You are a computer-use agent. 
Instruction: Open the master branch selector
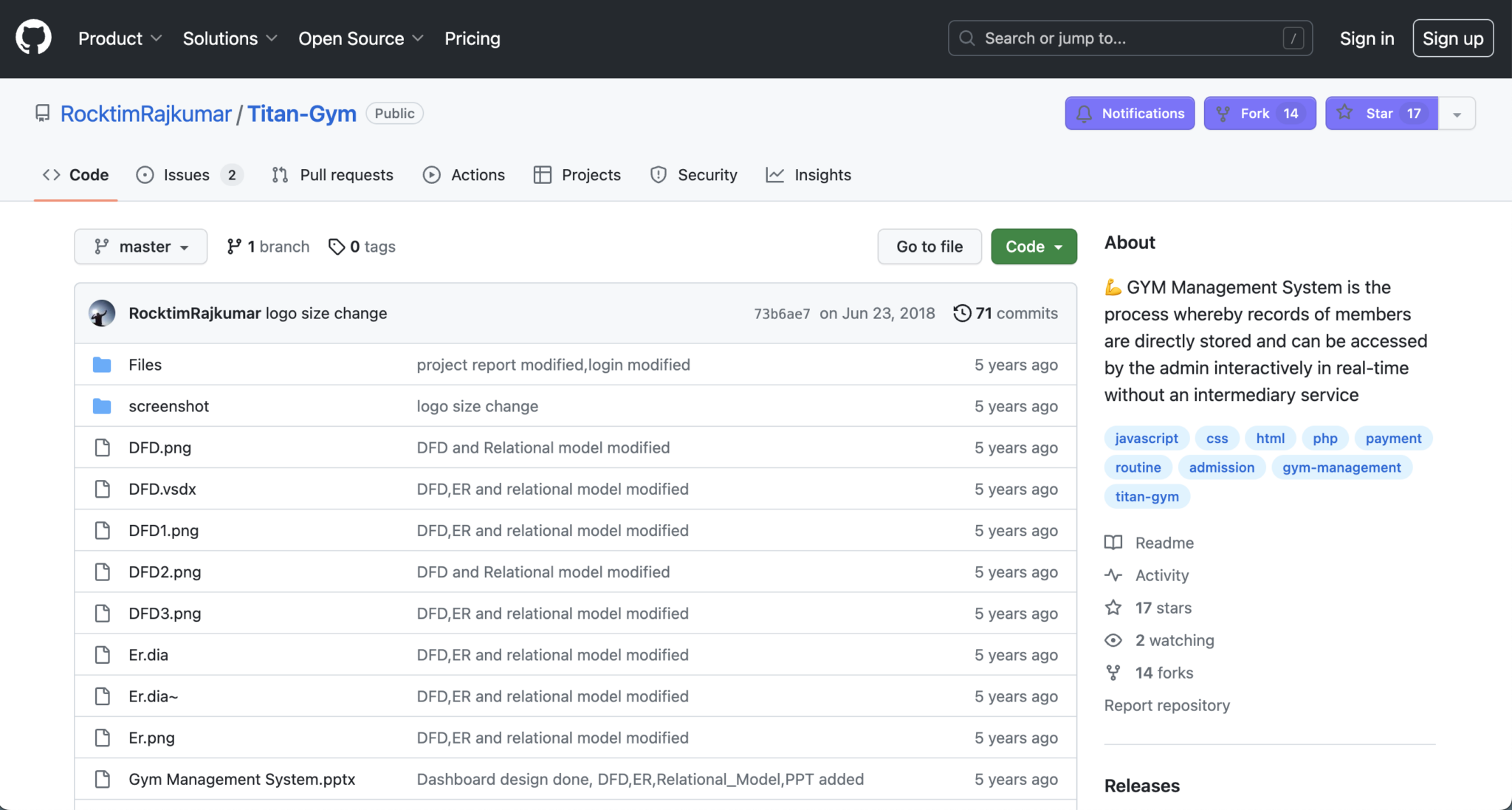tap(140, 246)
